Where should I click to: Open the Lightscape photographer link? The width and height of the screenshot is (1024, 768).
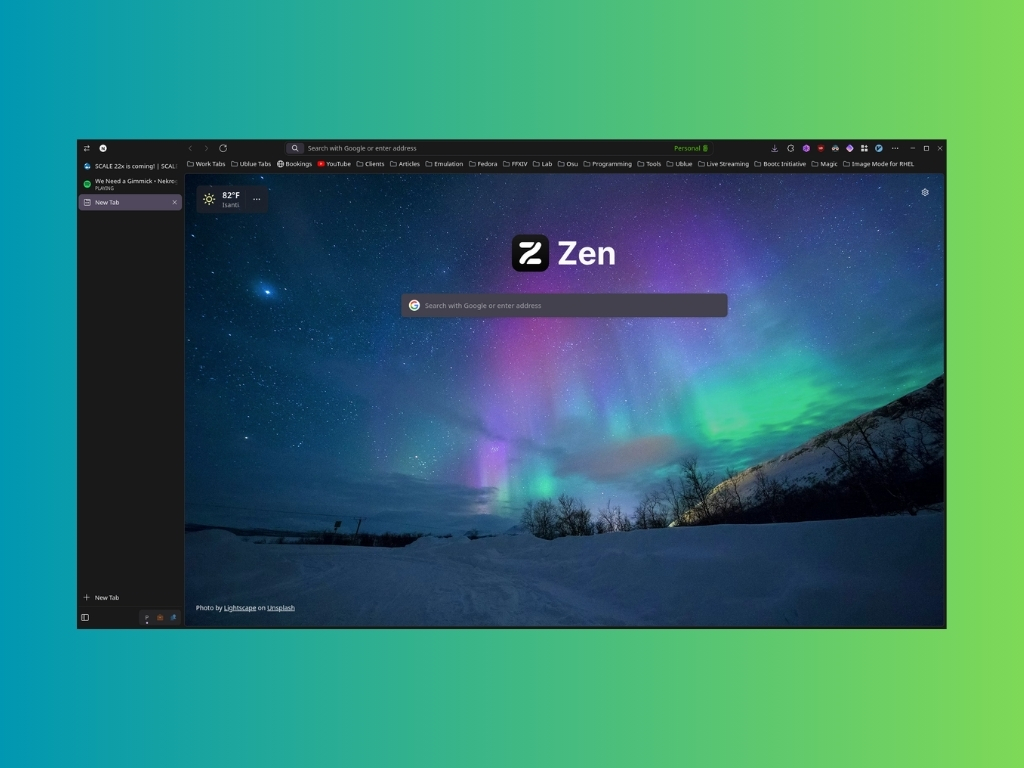tap(240, 608)
